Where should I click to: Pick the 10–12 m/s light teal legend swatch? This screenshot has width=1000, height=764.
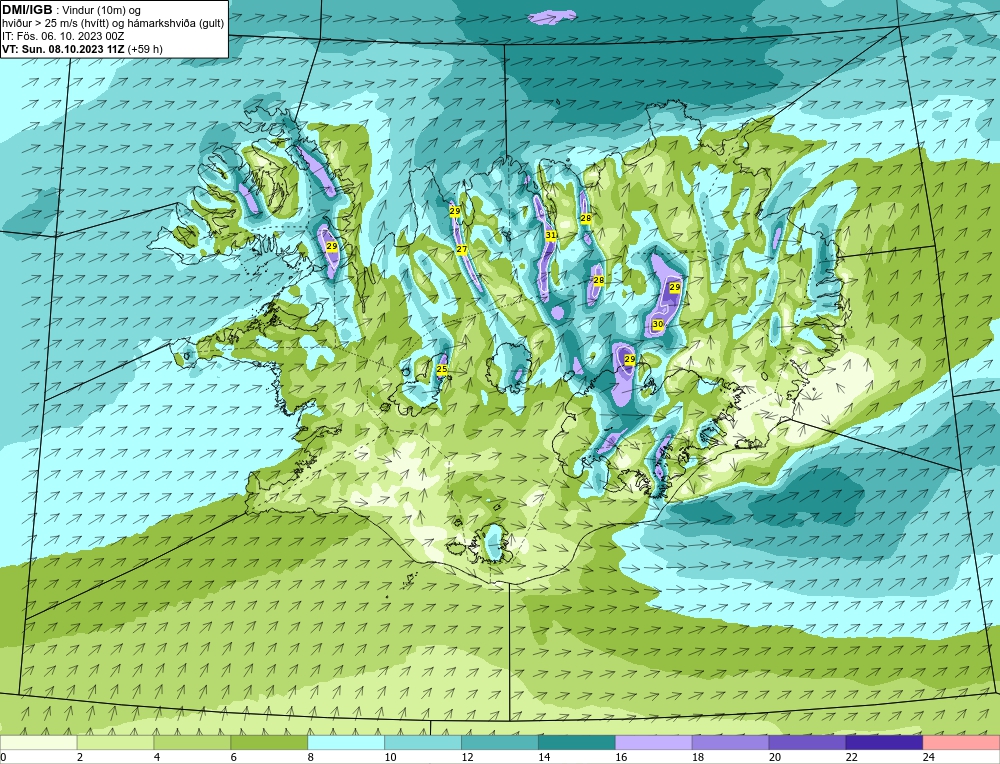(423, 743)
